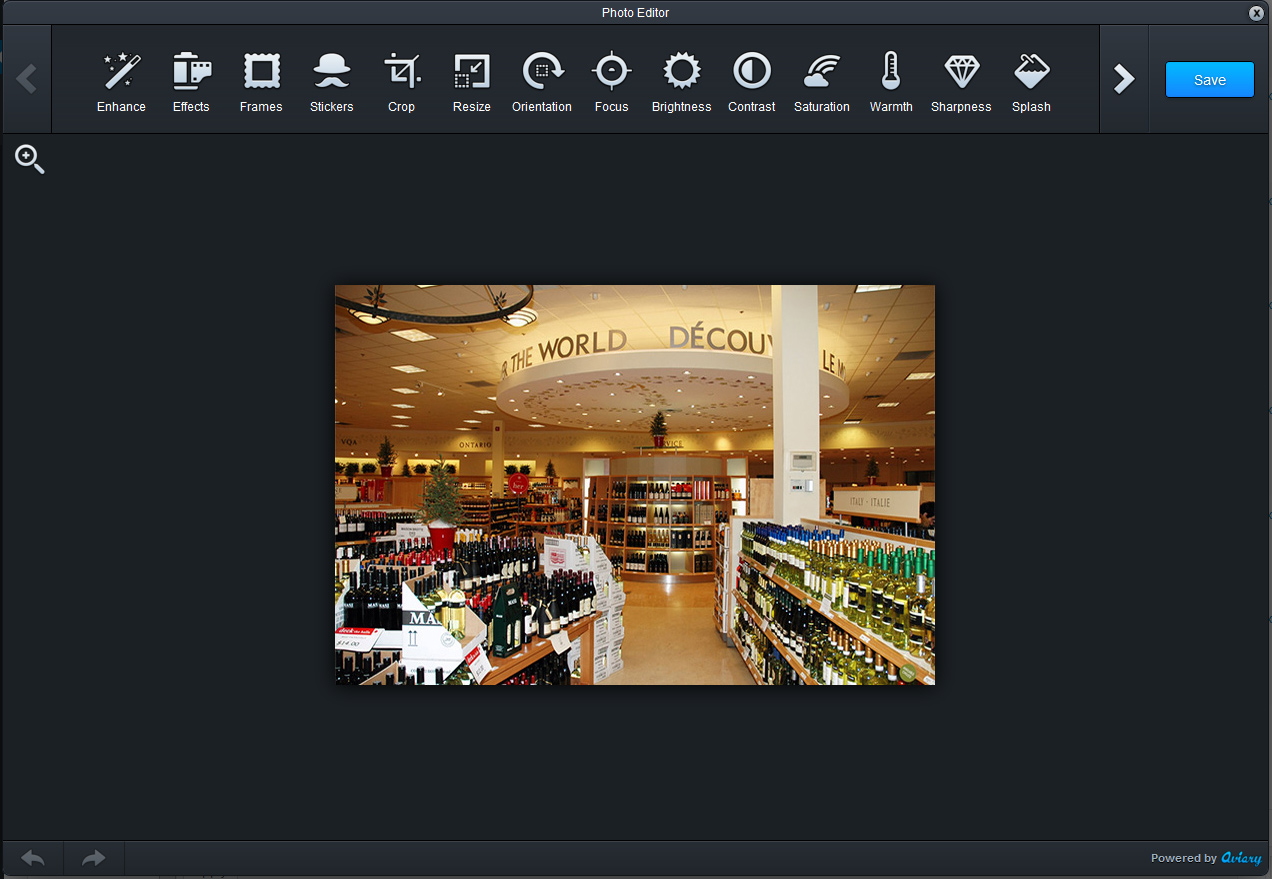
Task: Open the Contrast tool
Action: click(751, 81)
